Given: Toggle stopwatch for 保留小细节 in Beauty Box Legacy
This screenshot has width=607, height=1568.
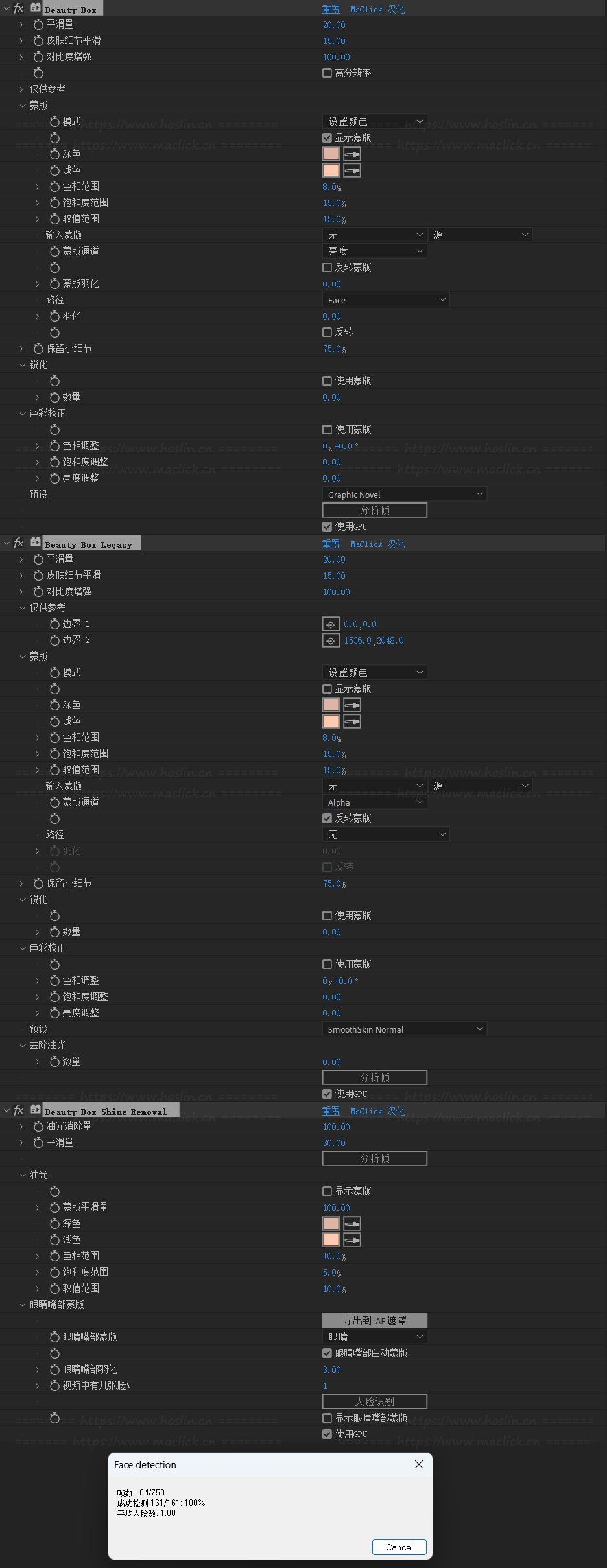Looking at the screenshot, I should coord(38,883).
